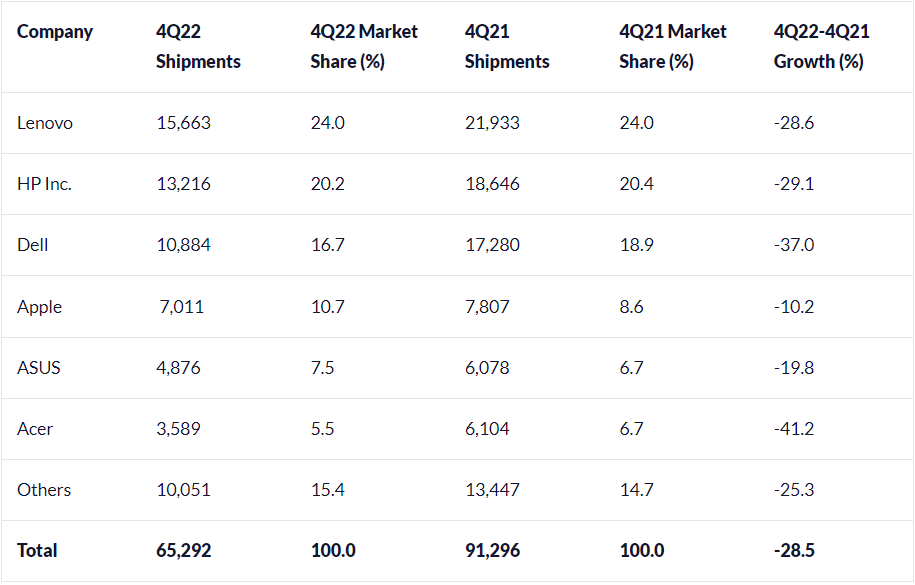Image resolution: width=915 pixels, height=585 pixels.
Task: Click Lenovo's 15,663 shipments value
Action: pos(183,123)
